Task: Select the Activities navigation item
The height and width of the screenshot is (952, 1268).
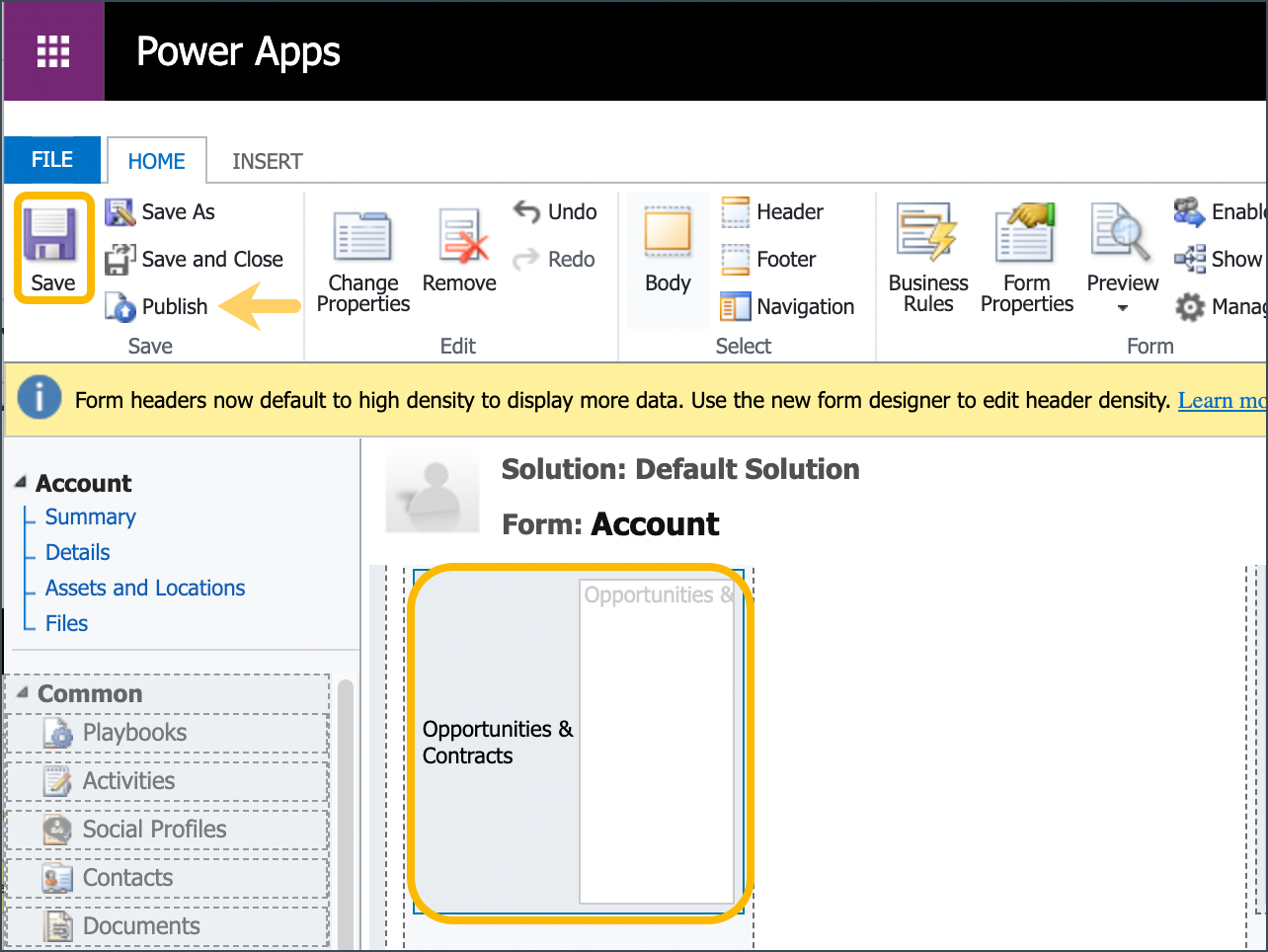Action: [x=168, y=781]
